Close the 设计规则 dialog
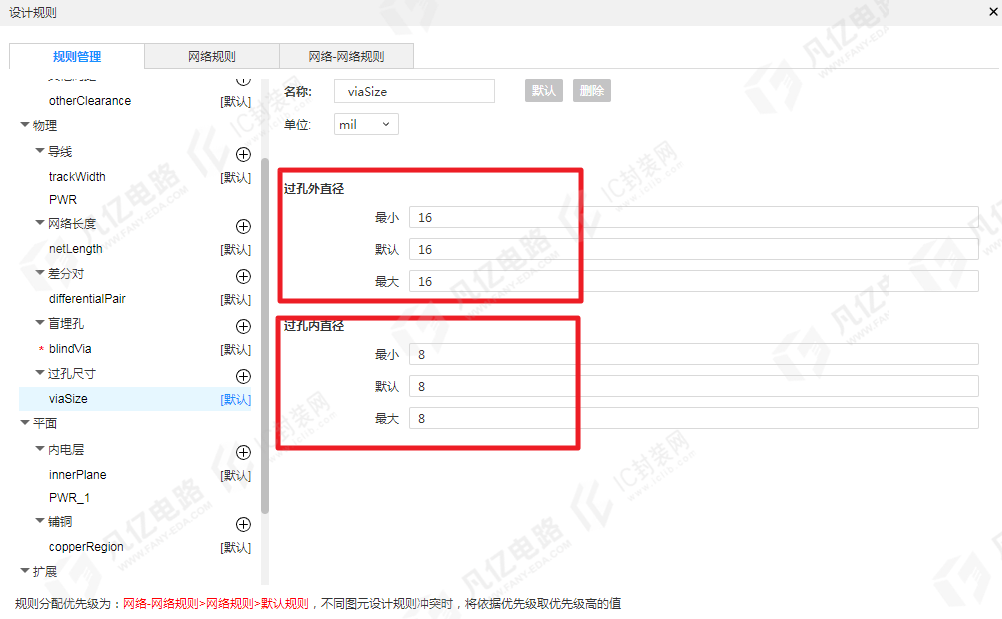 994,11
